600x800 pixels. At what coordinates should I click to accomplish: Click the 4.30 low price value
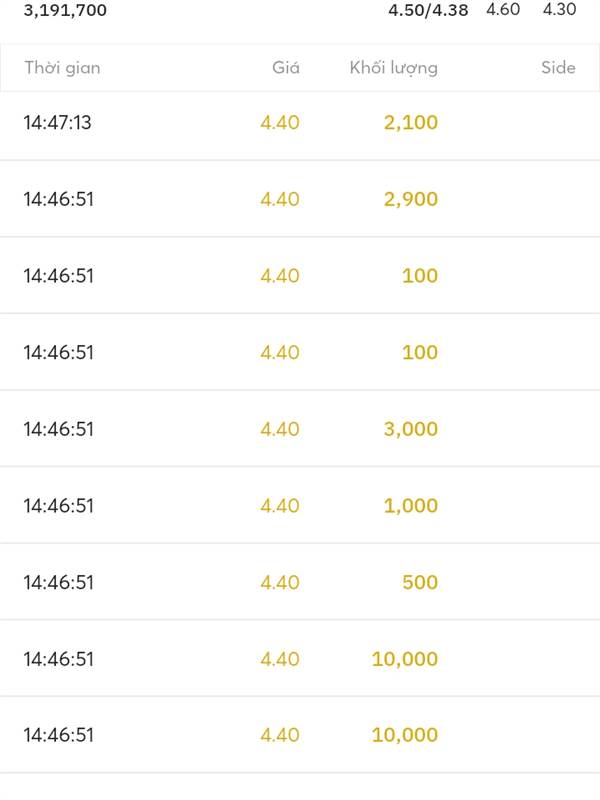[559, 9]
